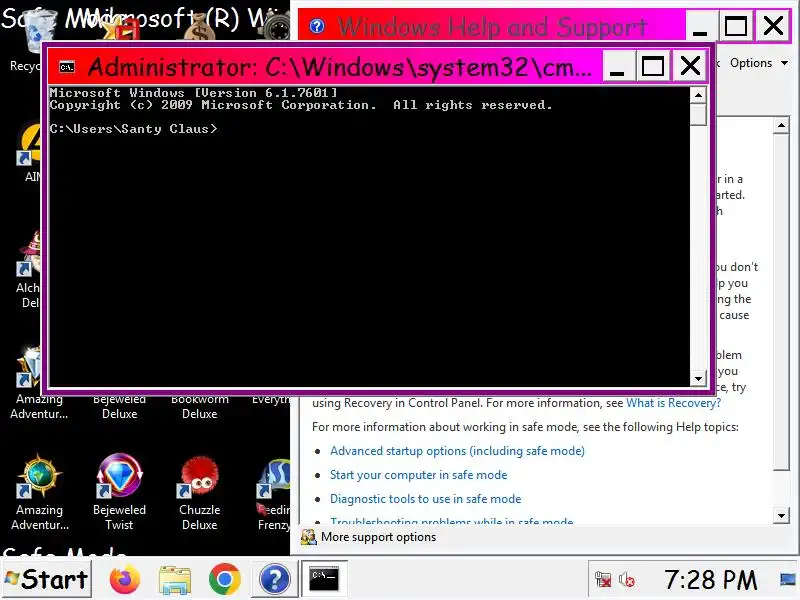
Task: Select the AIM desktop shortcut
Action: click(30, 153)
